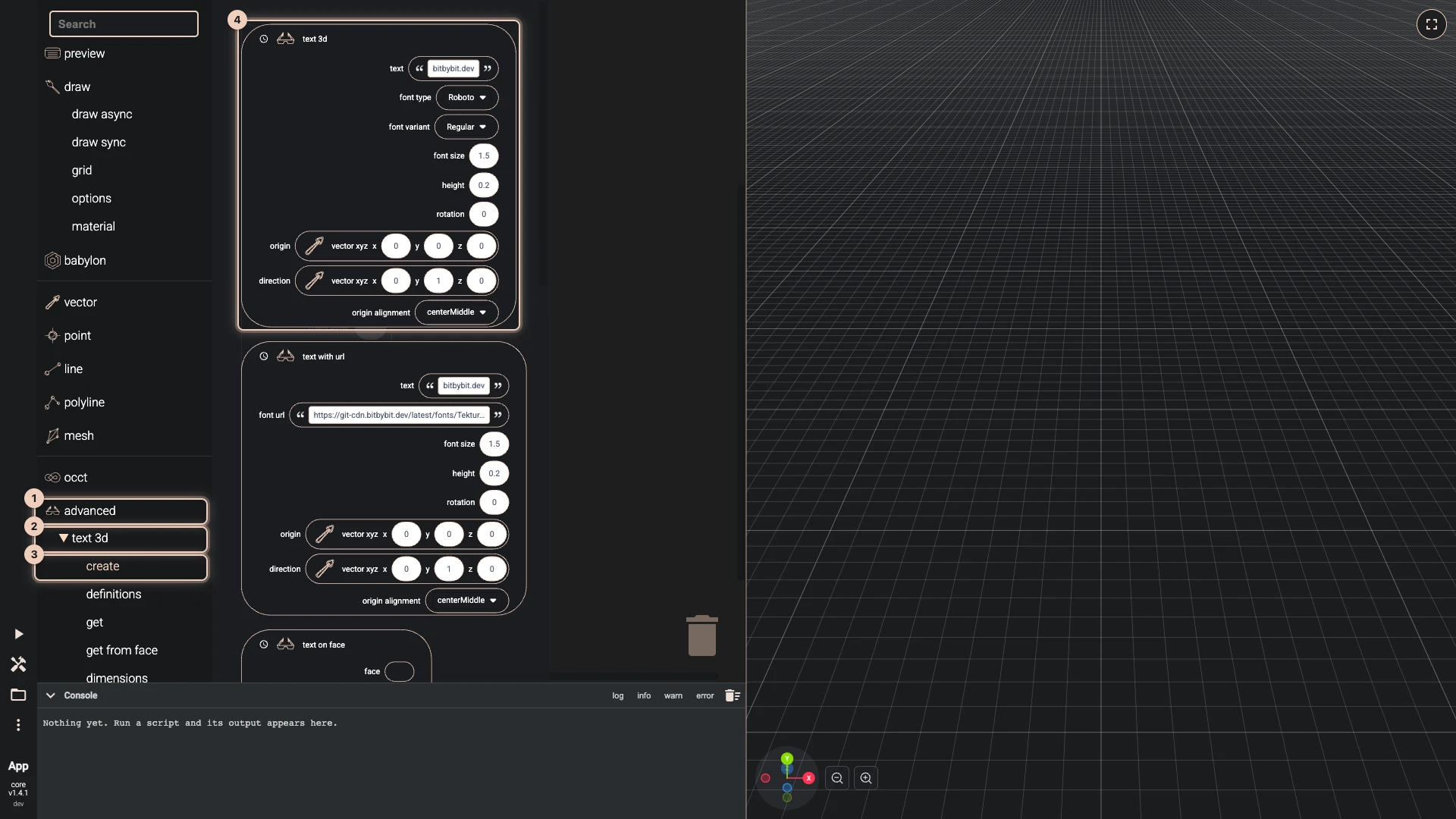Click the red X axis on gizmo
1456x819 pixels.
(809, 778)
